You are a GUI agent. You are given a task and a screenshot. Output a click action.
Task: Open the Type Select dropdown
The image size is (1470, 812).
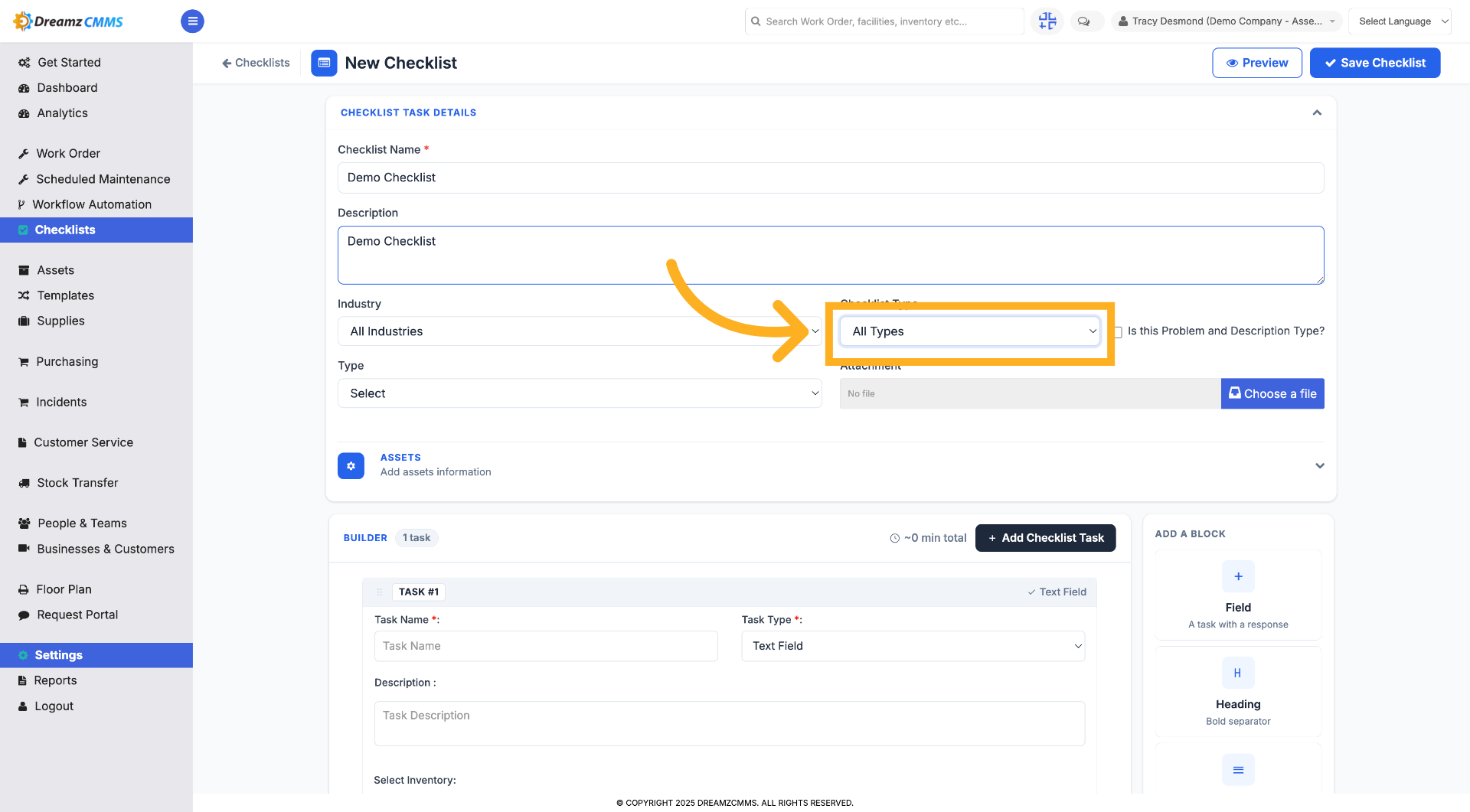(x=580, y=393)
